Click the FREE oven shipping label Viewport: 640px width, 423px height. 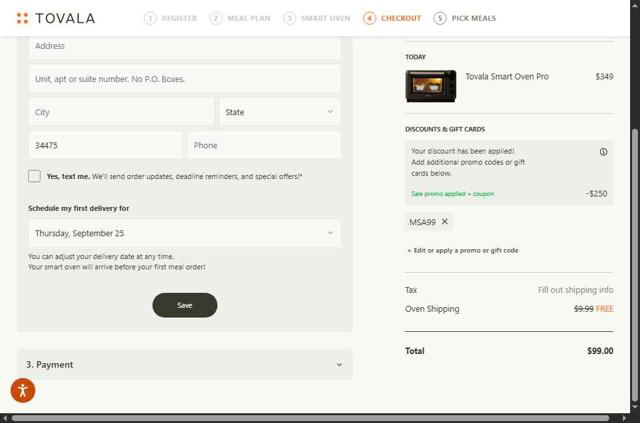[604, 309]
